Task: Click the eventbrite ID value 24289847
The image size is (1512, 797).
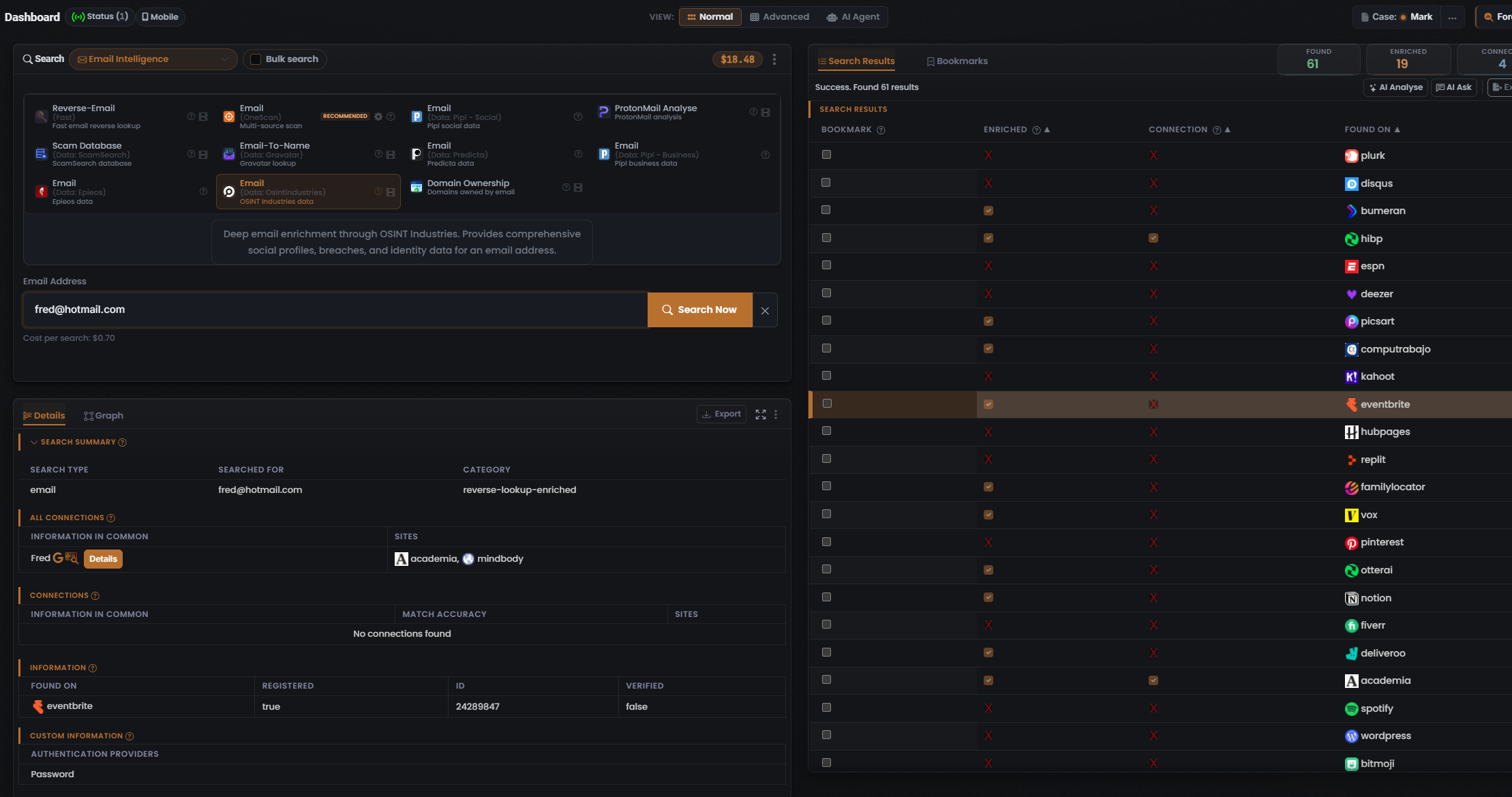Action: coord(478,707)
